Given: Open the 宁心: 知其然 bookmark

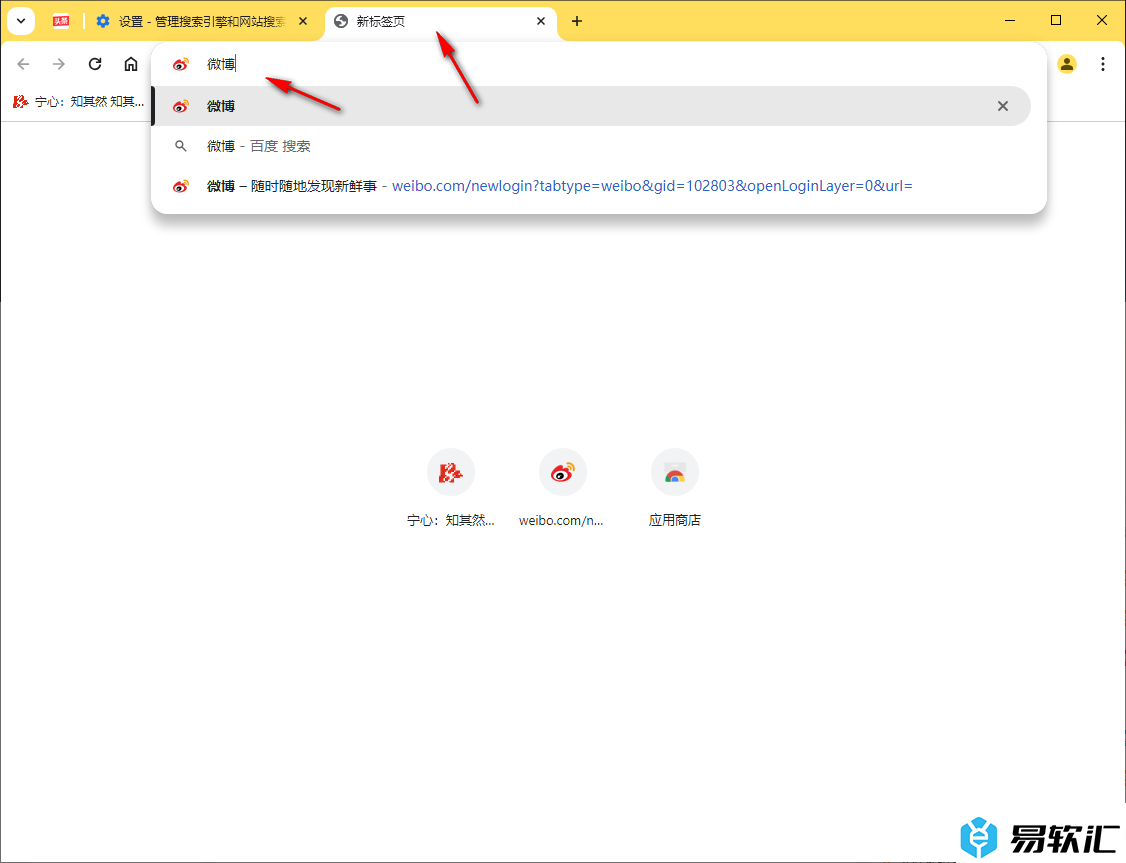Looking at the screenshot, I should pos(78,102).
